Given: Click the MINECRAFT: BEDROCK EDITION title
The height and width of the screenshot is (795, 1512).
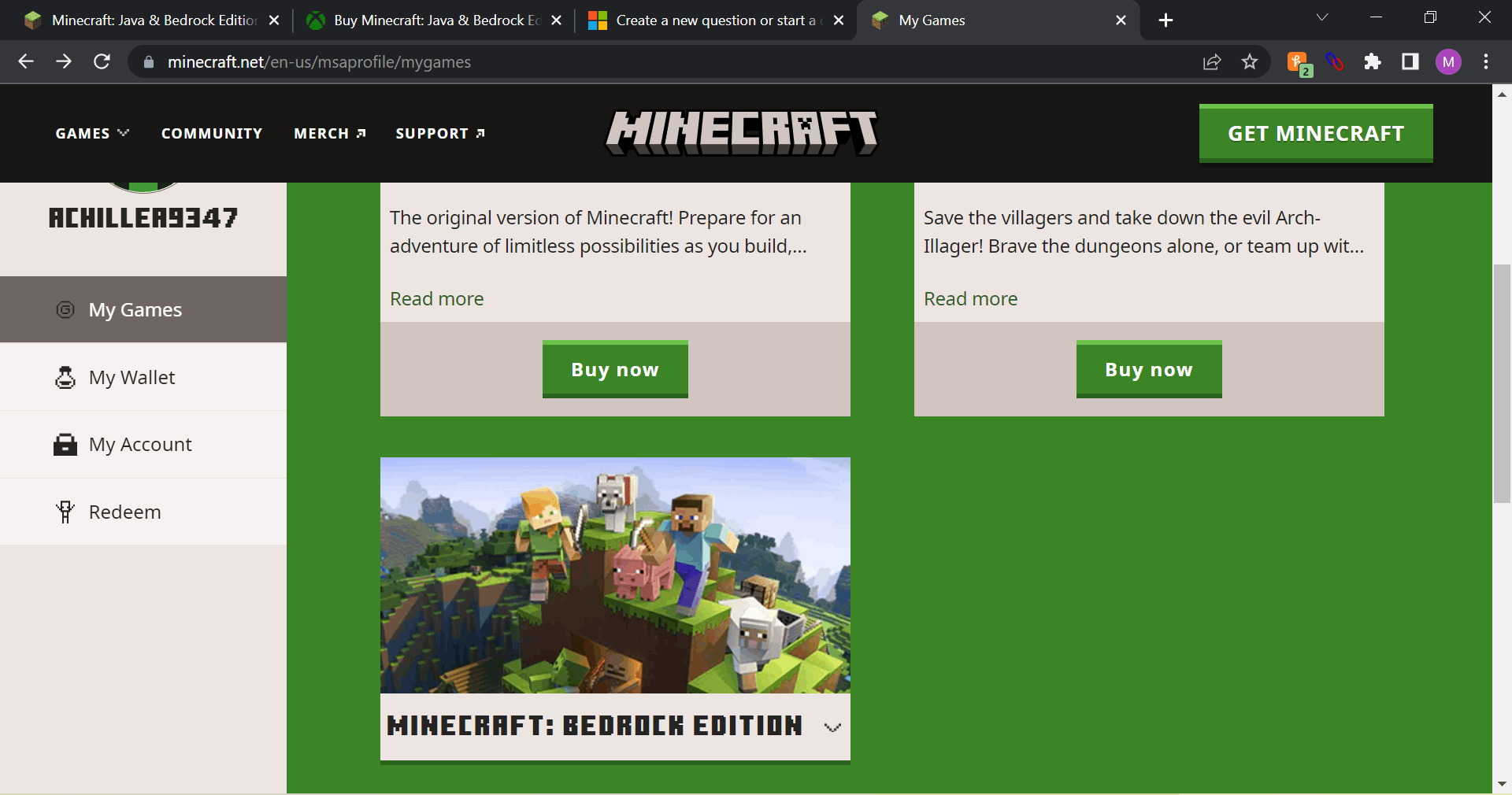Looking at the screenshot, I should click(595, 726).
